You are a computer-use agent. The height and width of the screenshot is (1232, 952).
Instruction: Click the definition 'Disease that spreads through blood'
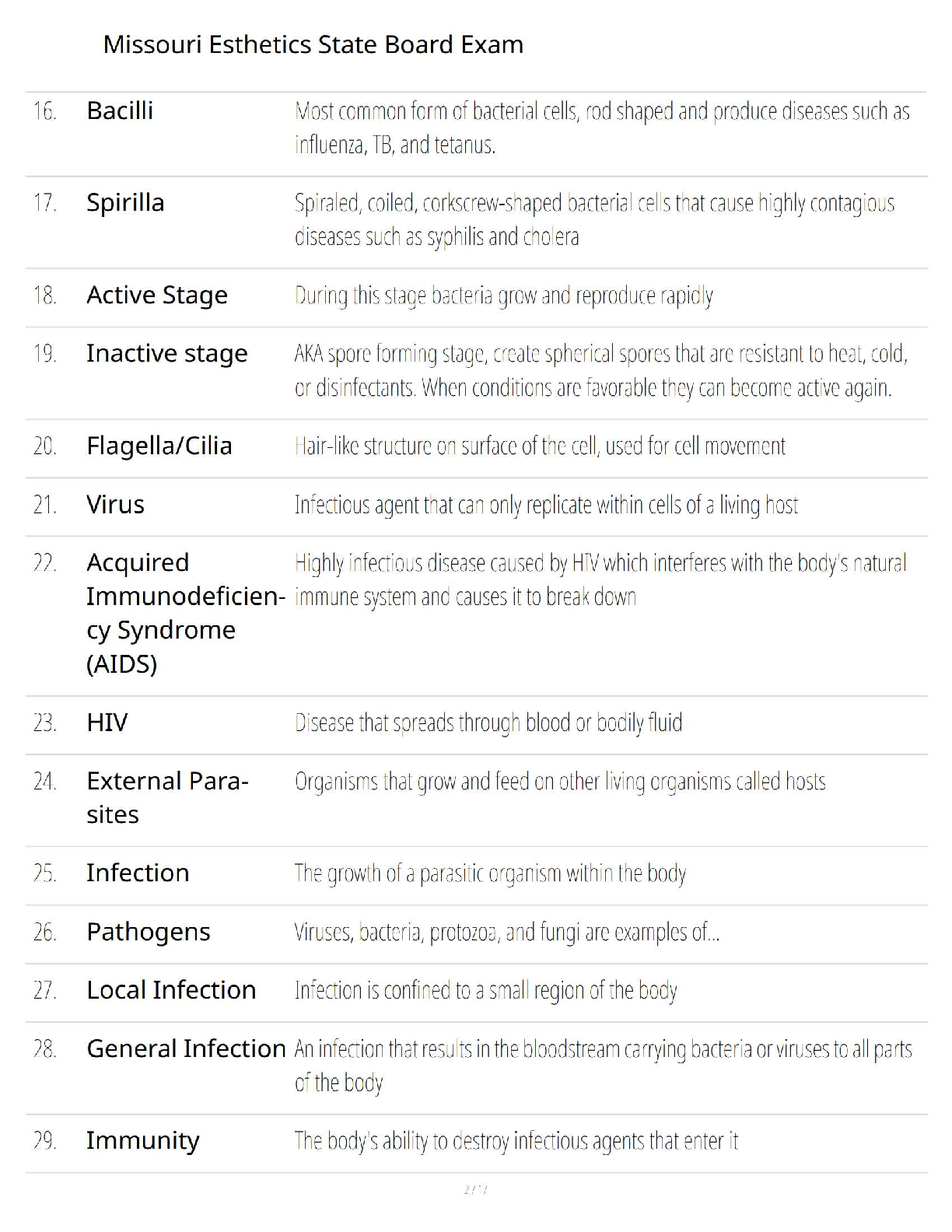click(488, 723)
